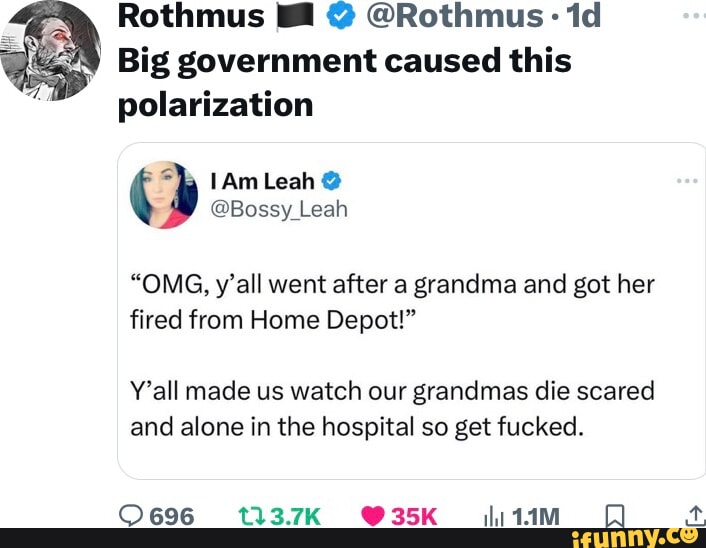
Task: Open the three-dot menu on quoted tweet
Action: [x=688, y=181]
